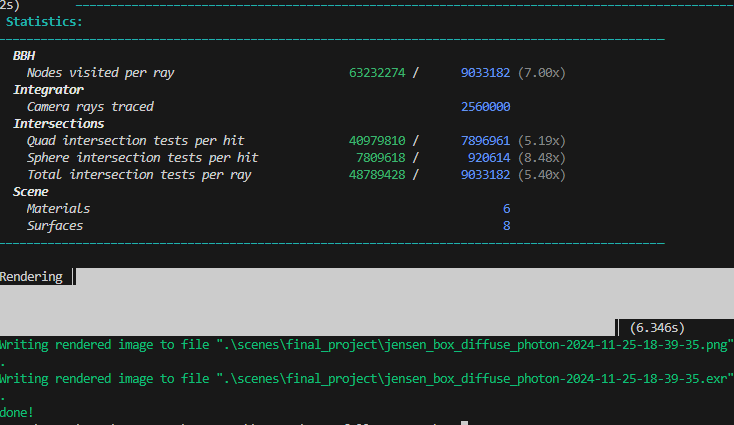The image size is (734, 425).
Task: Click the value 7809618
Action: 381,158
